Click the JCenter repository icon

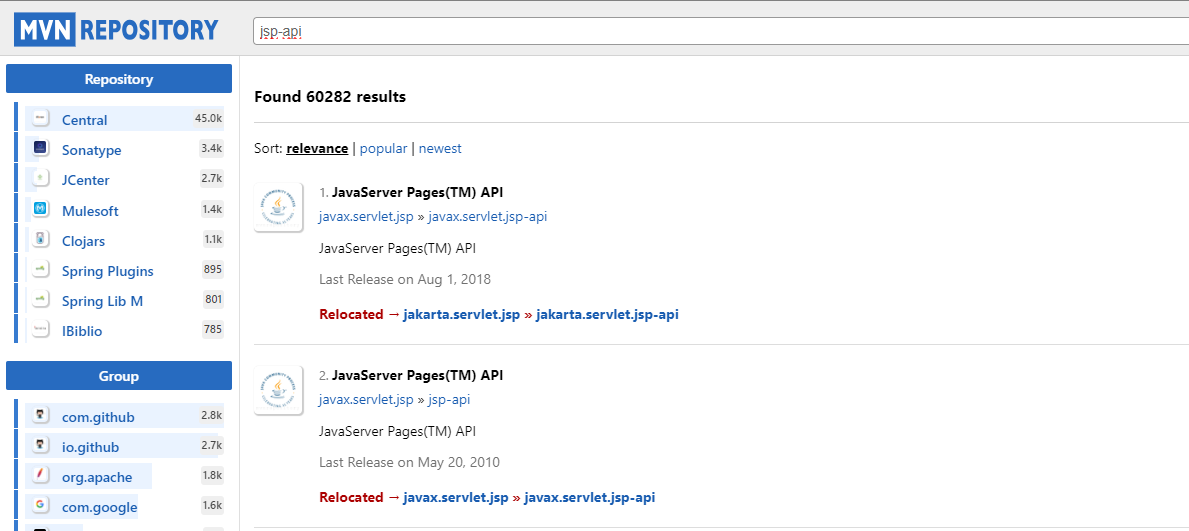coord(41,179)
